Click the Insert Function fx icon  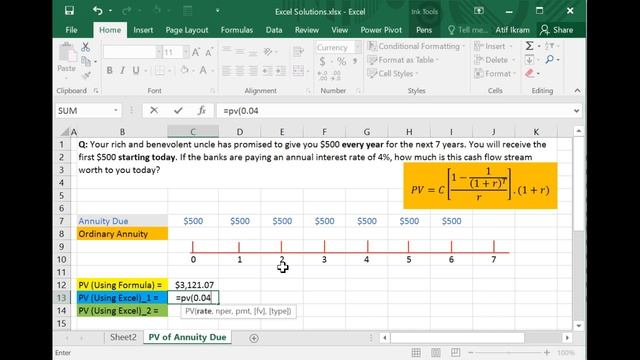click(202, 110)
